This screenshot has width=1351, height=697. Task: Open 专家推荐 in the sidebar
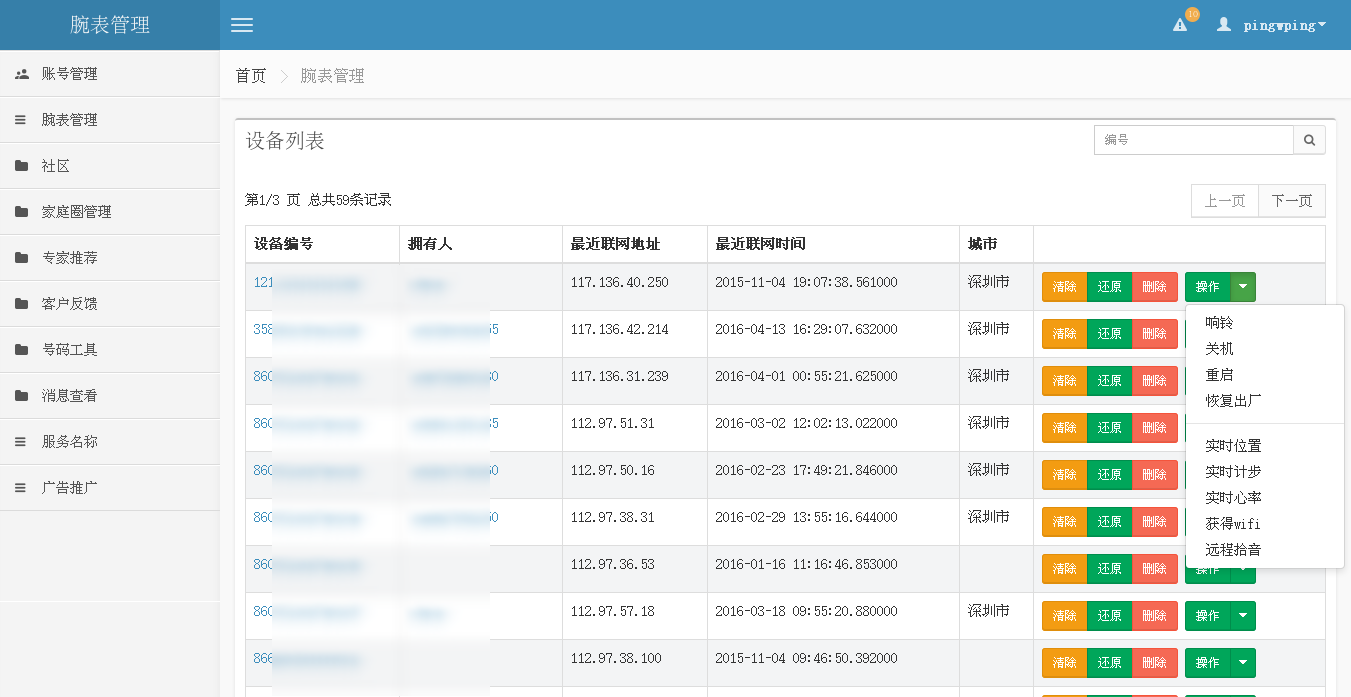click(110, 258)
